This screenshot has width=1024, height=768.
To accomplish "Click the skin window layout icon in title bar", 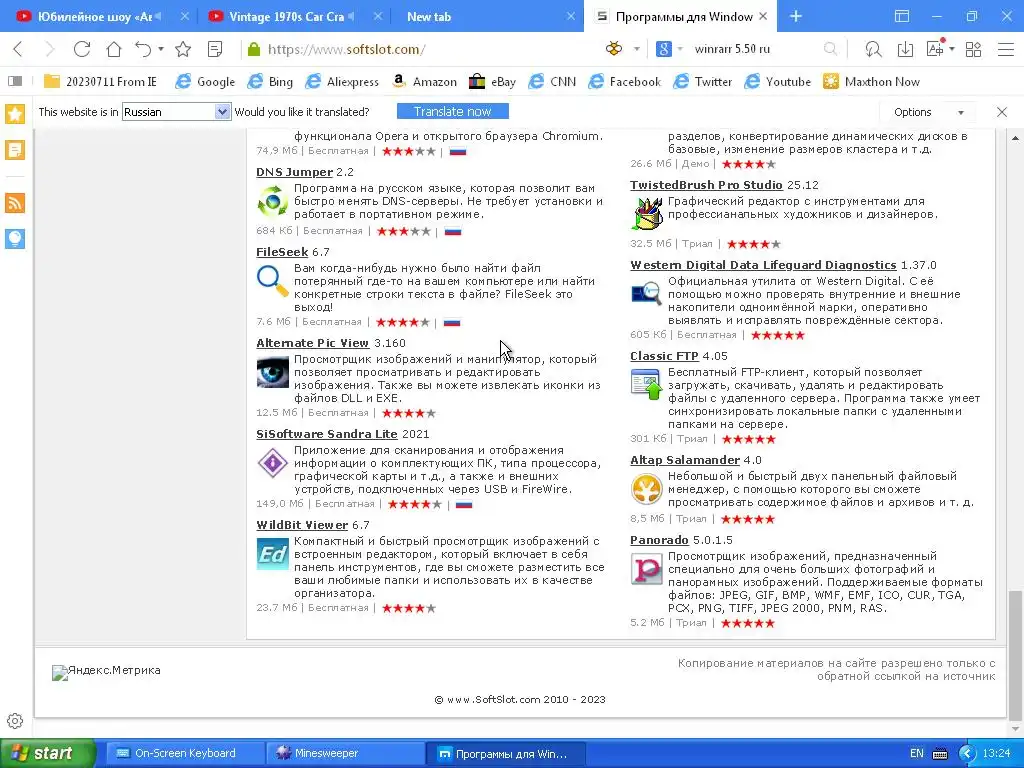I will (902, 16).
